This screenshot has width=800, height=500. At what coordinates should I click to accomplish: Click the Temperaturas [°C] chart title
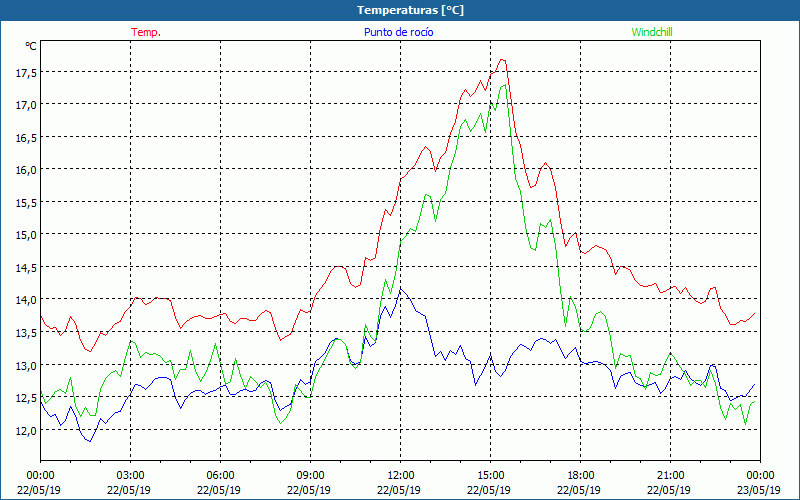point(410,10)
